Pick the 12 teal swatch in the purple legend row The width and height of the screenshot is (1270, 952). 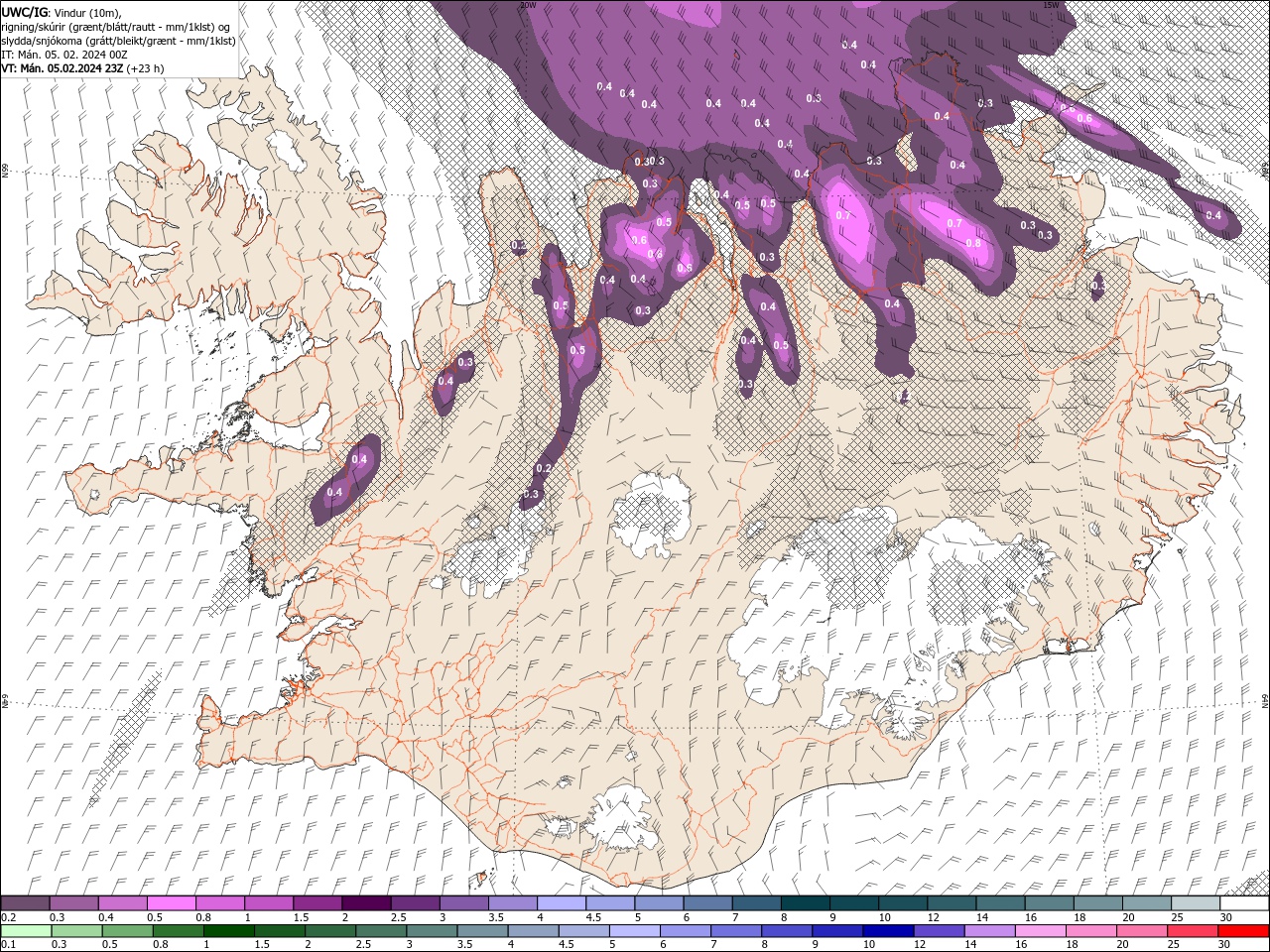click(952, 903)
